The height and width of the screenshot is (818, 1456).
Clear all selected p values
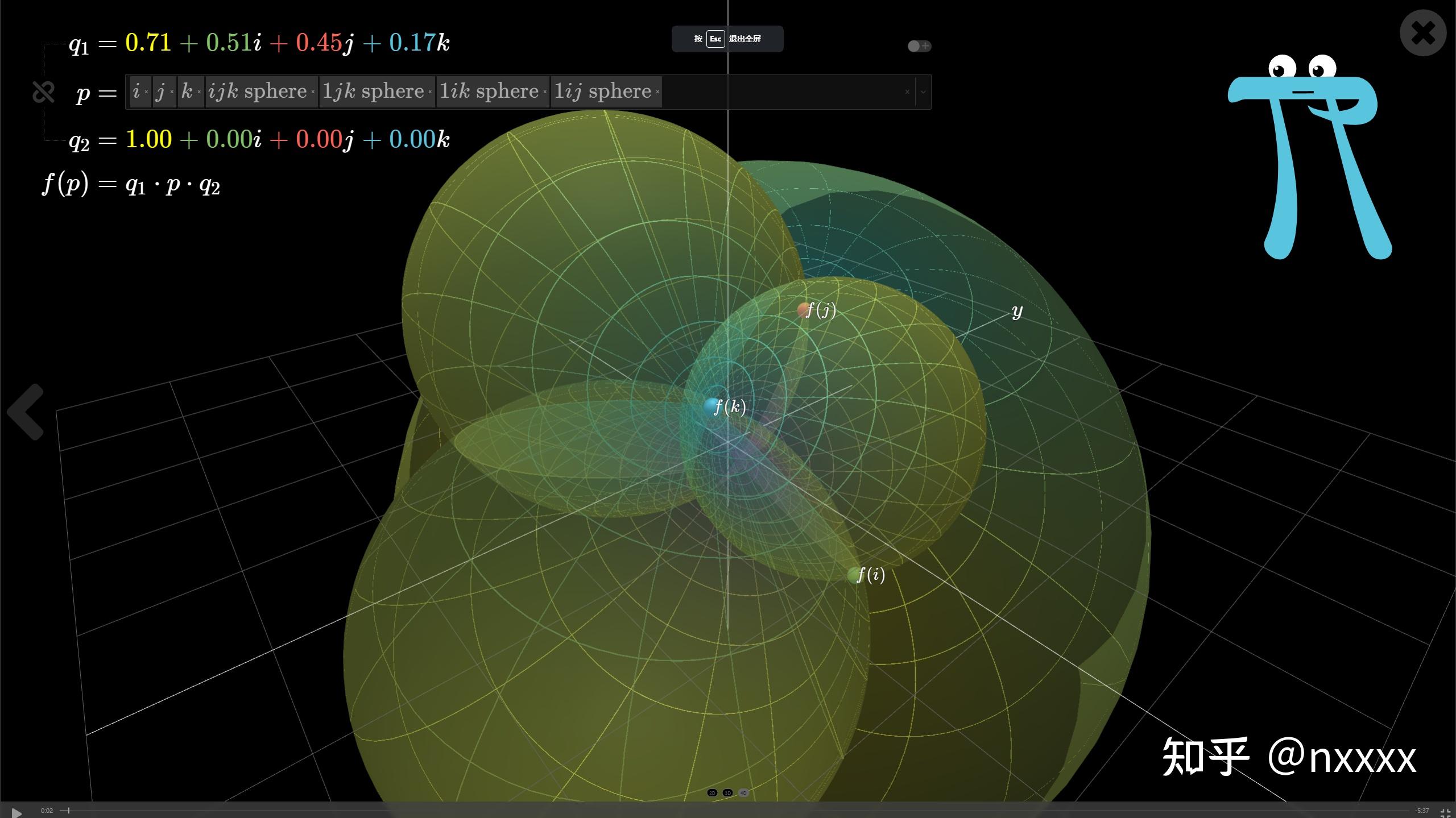click(907, 92)
